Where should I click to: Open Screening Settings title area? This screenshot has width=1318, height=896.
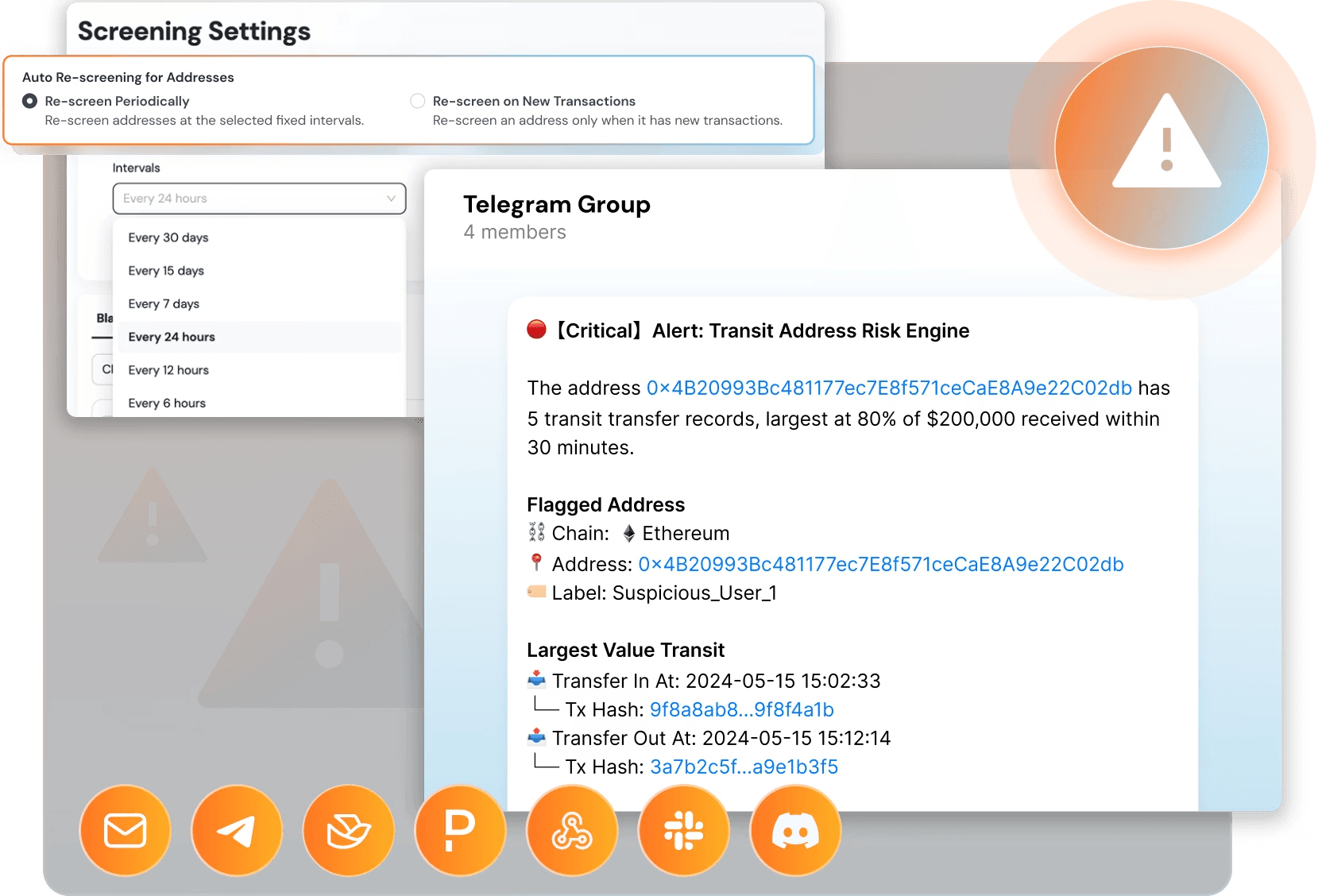click(194, 32)
